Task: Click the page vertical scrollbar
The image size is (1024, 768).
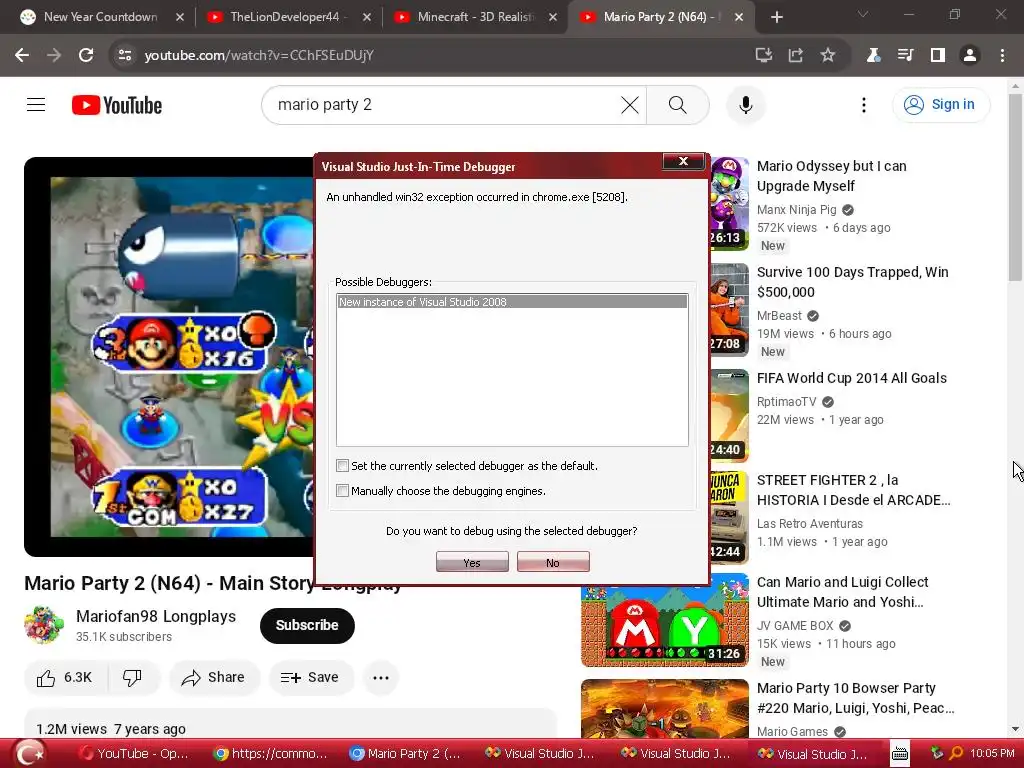Action: pyautogui.click(x=1015, y=187)
